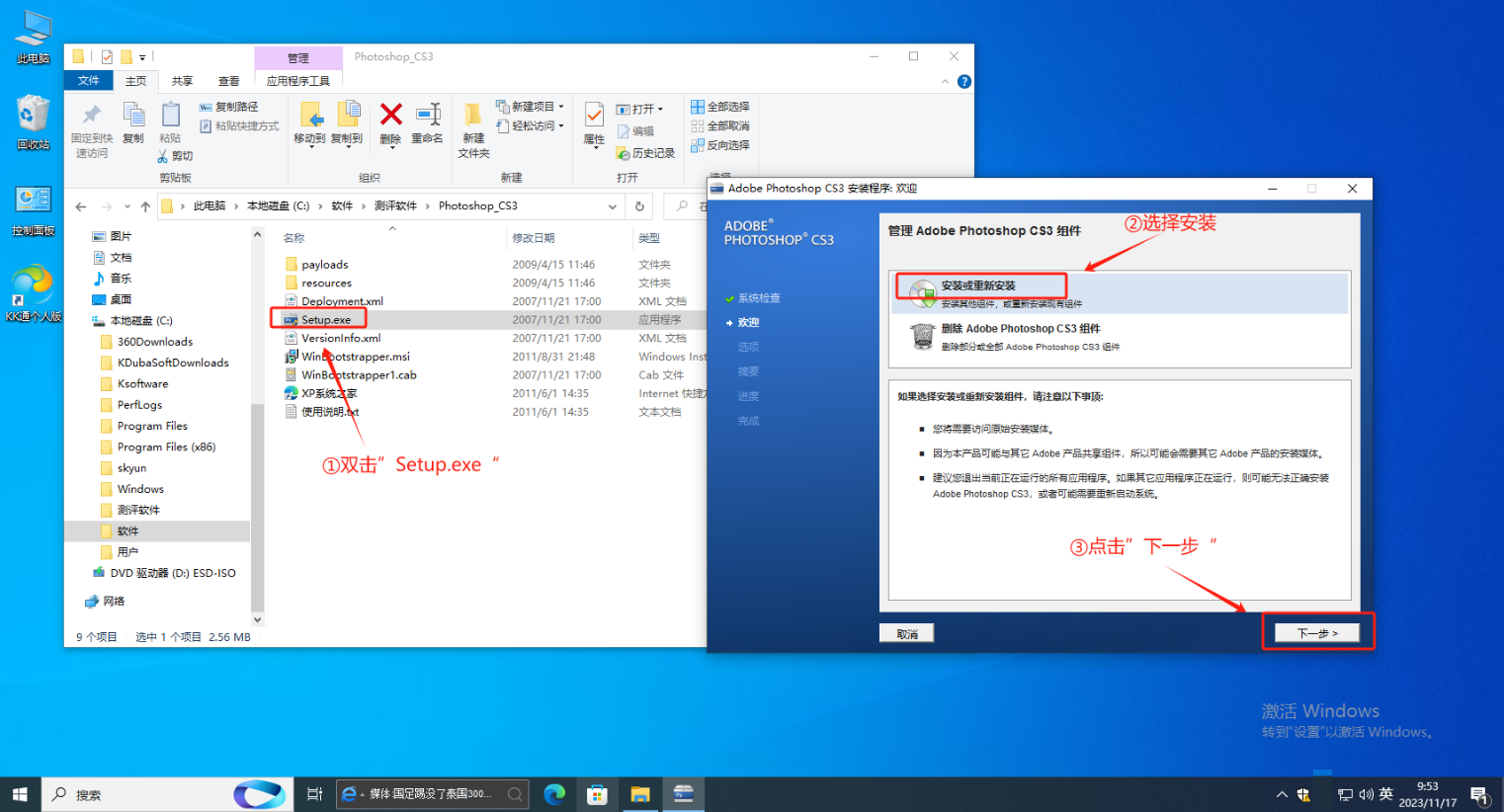
Task: Open the recent locations dropdown arrow
Action: pos(127,206)
